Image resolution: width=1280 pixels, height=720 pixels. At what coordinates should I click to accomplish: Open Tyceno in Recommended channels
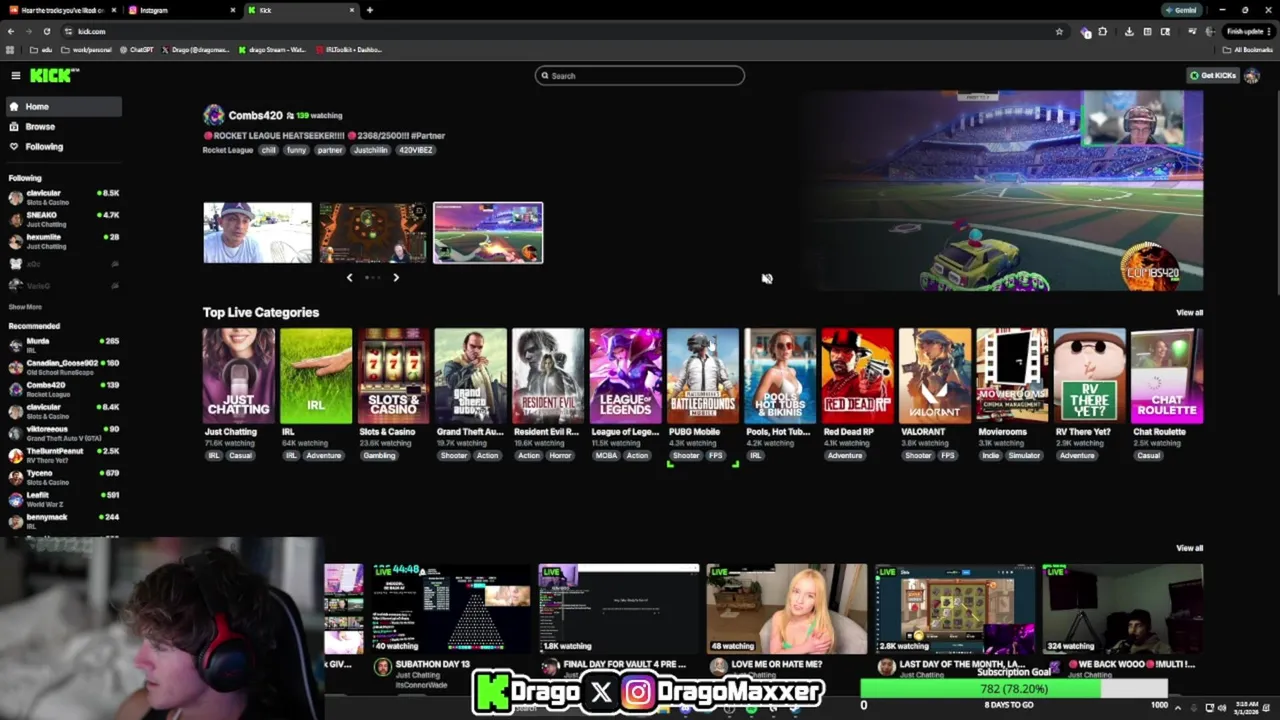pyautogui.click(x=62, y=477)
